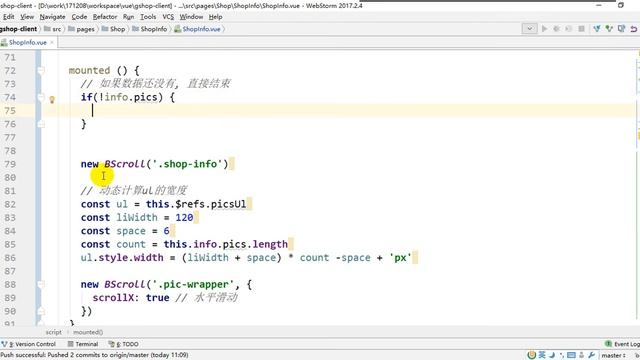640x360 pixels.
Task: Open the Window menu
Action: pos(191,17)
